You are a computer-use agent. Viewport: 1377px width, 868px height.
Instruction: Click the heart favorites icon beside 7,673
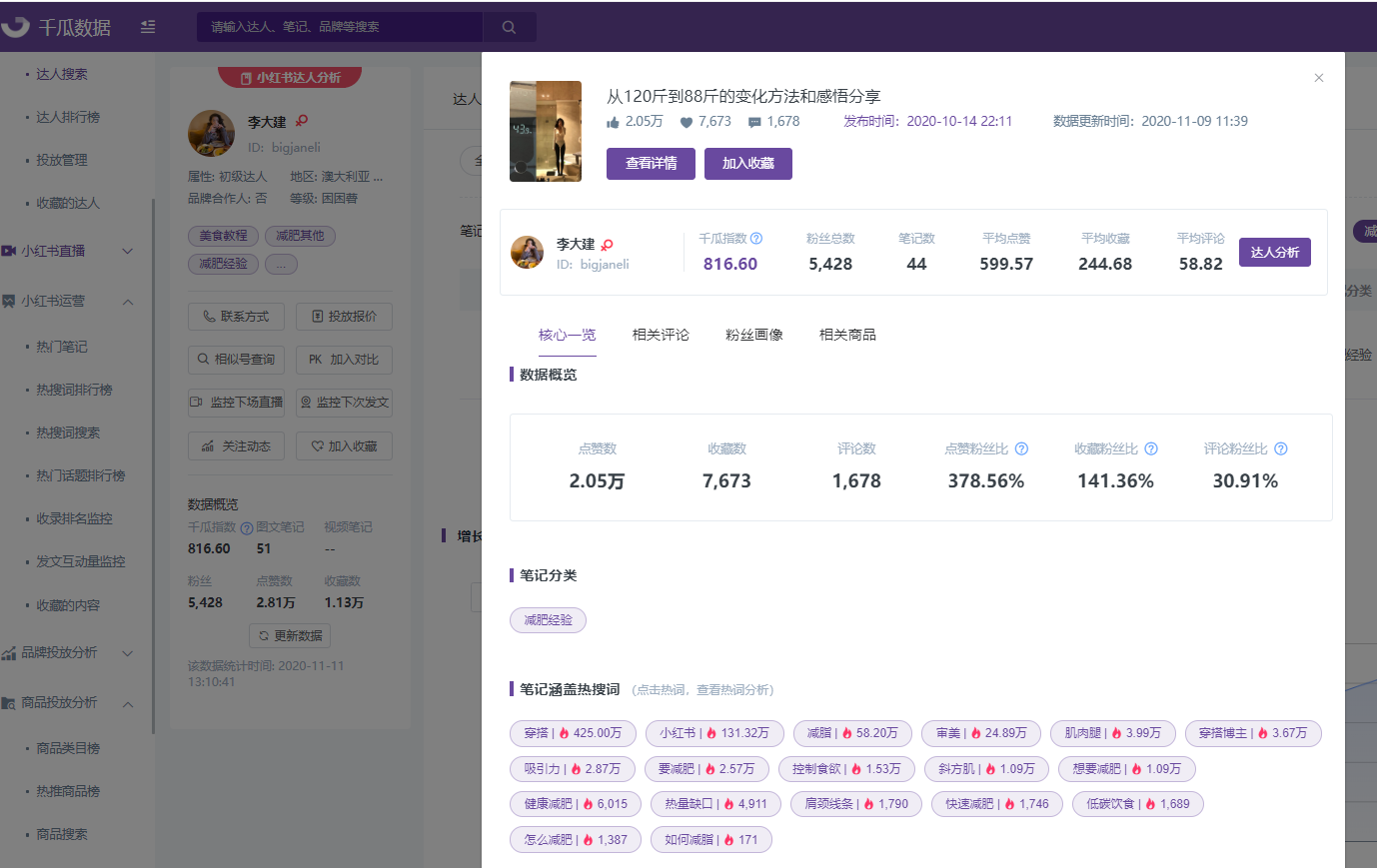(687, 122)
